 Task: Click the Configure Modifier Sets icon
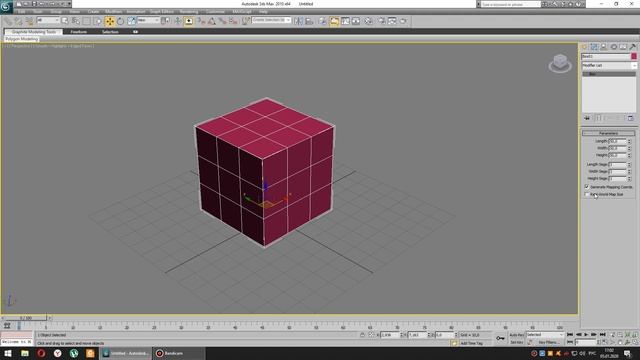tap(631, 118)
